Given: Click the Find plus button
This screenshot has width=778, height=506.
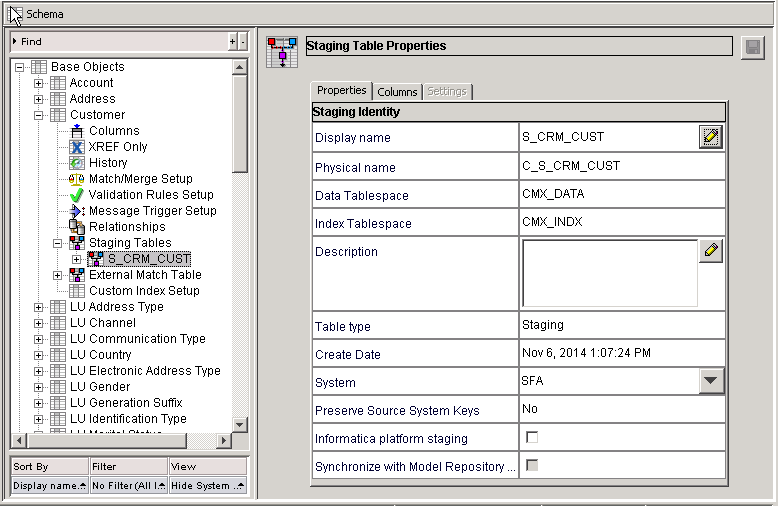Looking at the screenshot, I should (232, 42).
